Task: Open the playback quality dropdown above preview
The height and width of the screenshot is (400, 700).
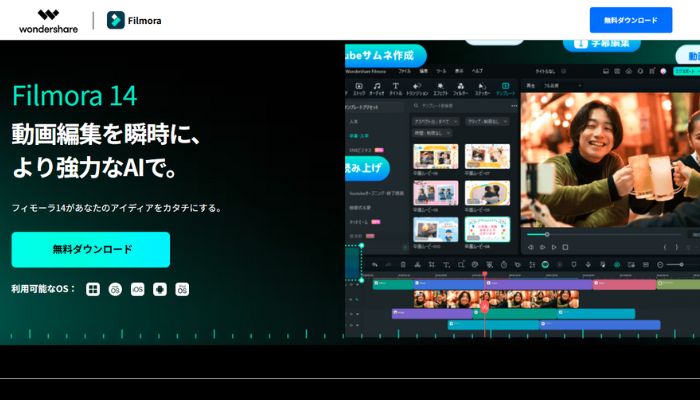Action: pos(562,86)
